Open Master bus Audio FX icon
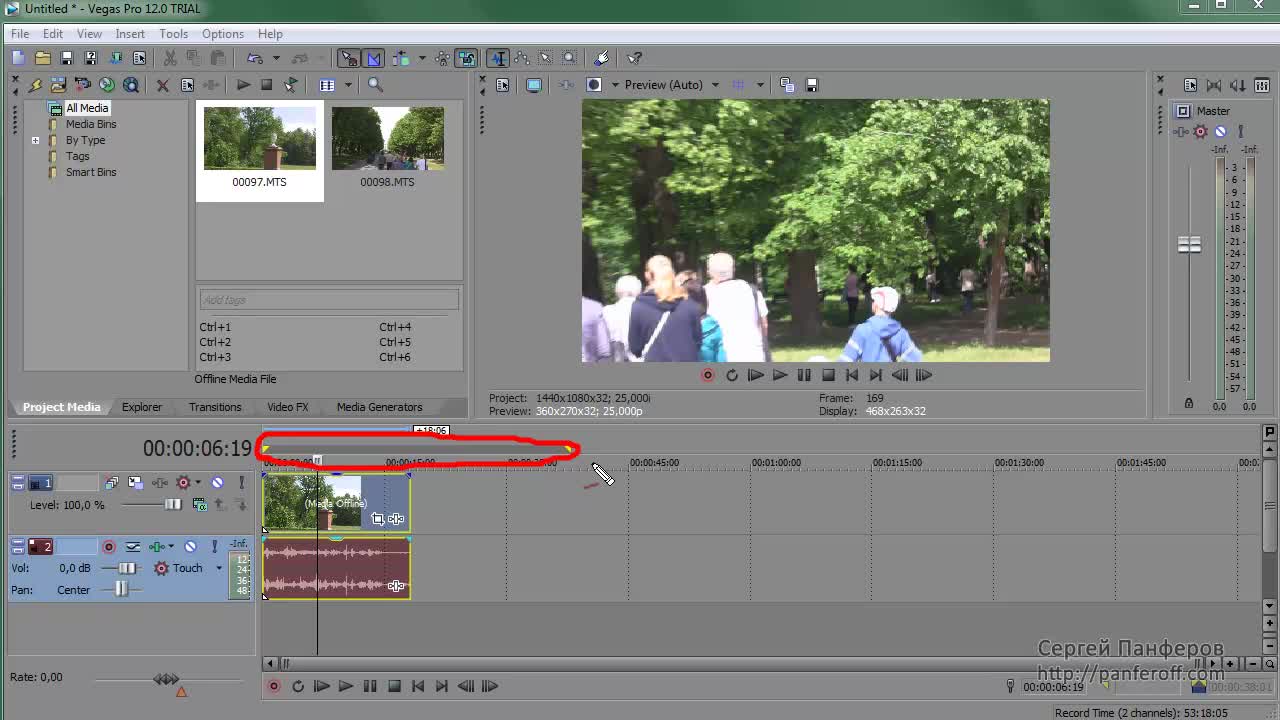 click(1183, 132)
